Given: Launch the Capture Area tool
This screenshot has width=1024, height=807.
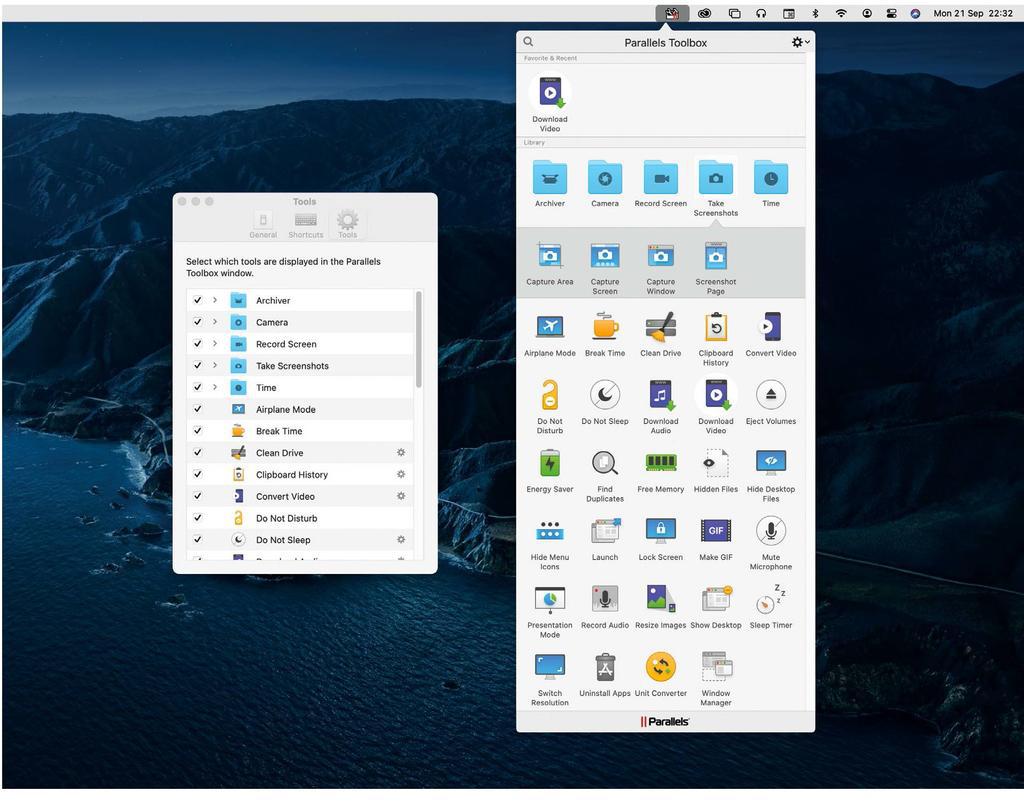Looking at the screenshot, I should 550,257.
